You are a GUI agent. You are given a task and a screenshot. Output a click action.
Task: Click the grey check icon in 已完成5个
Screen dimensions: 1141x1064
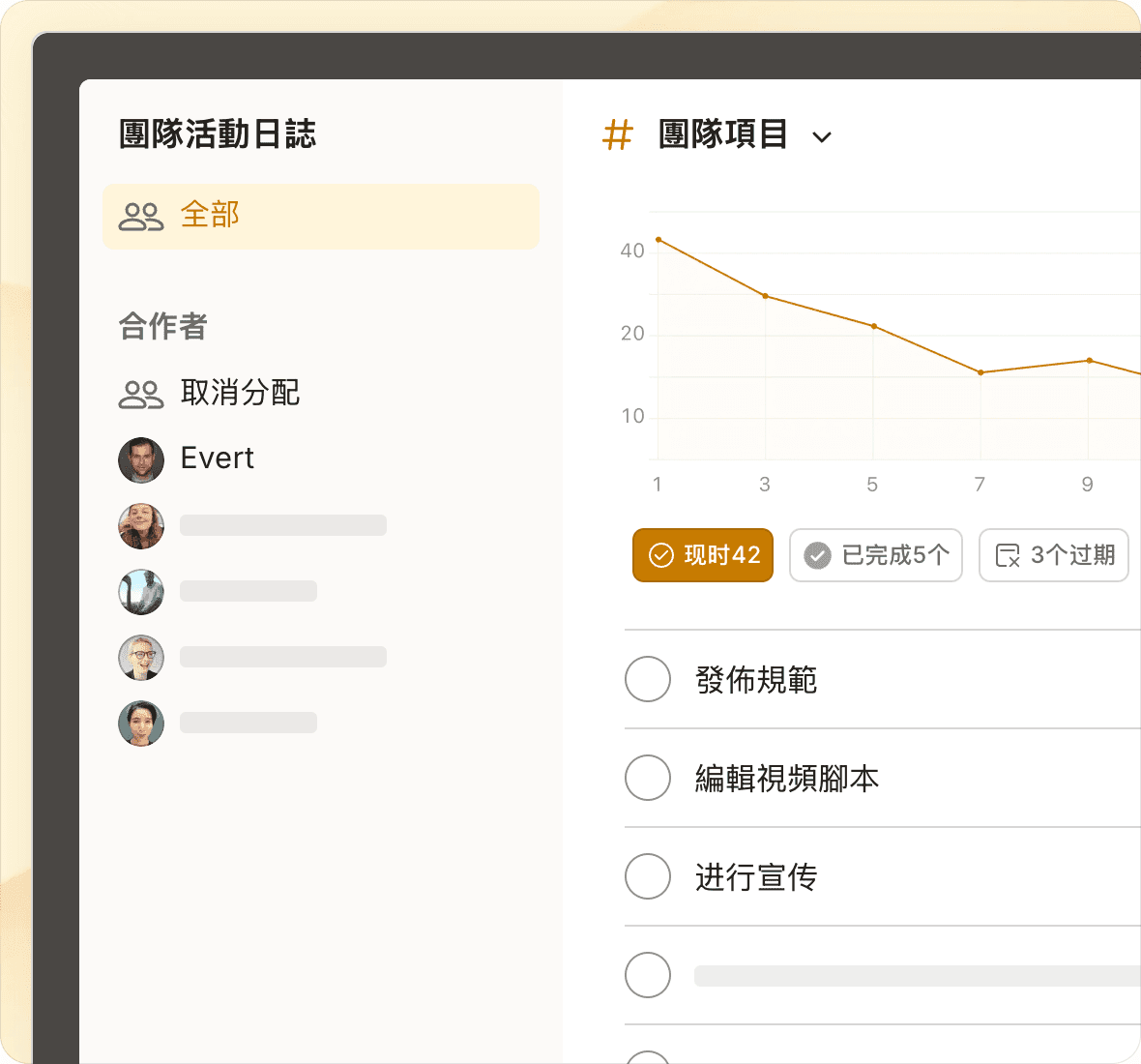[817, 555]
